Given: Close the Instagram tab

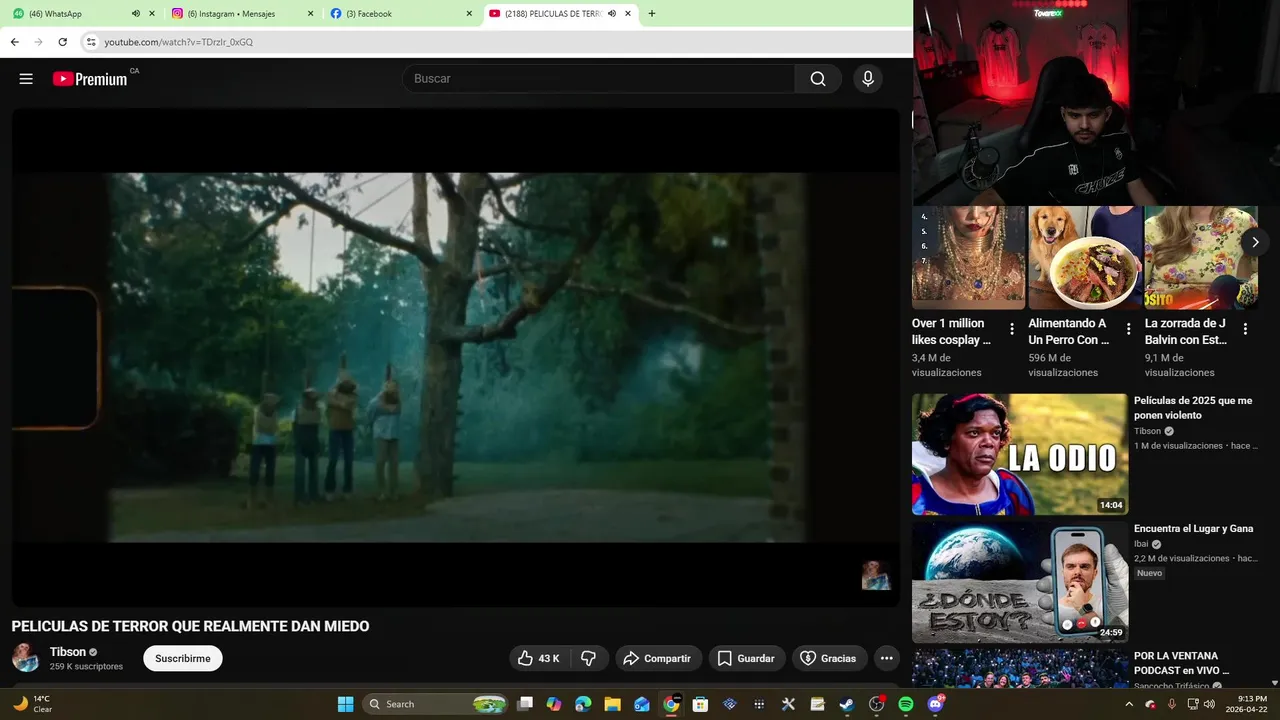Looking at the screenshot, I should pyautogui.click(x=310, y=14).
